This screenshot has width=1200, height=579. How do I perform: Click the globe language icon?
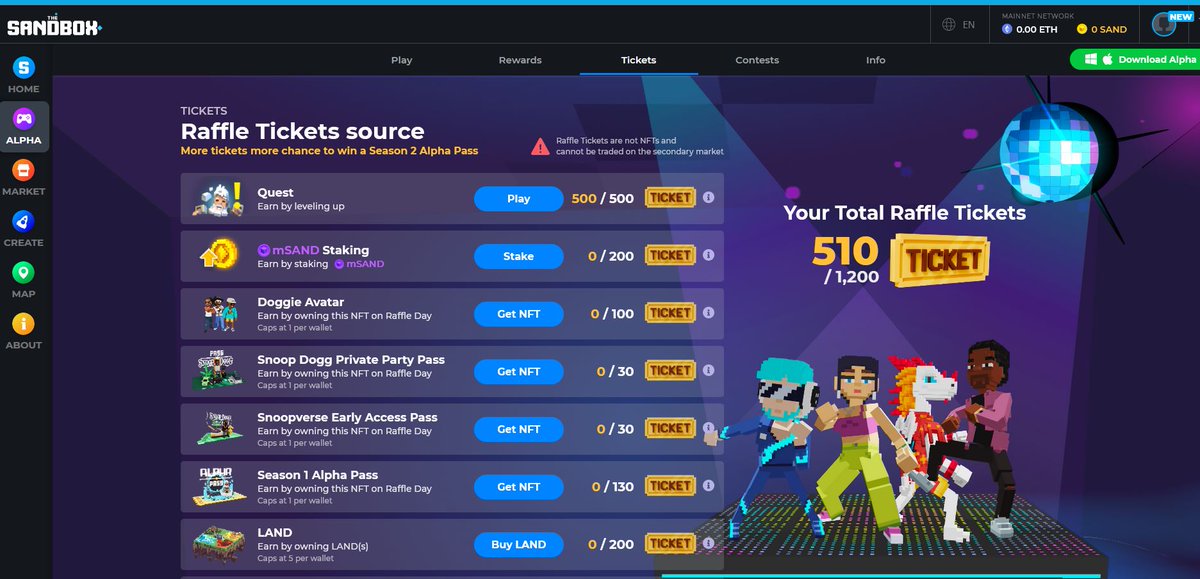[949, 24]
